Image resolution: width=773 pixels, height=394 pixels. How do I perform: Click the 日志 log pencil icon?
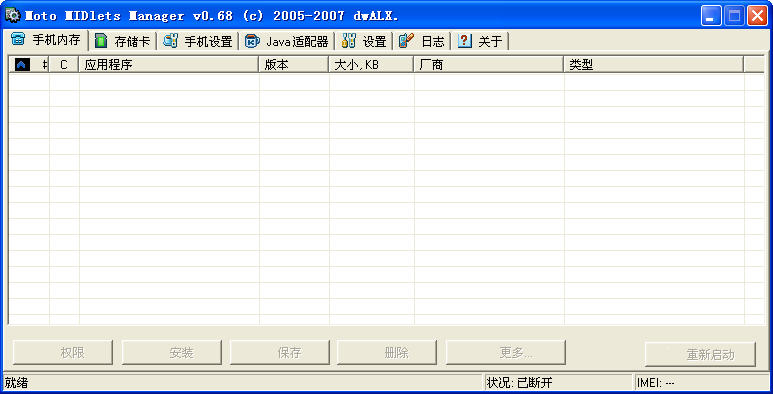pyautogui.click(x=406, y=41)
